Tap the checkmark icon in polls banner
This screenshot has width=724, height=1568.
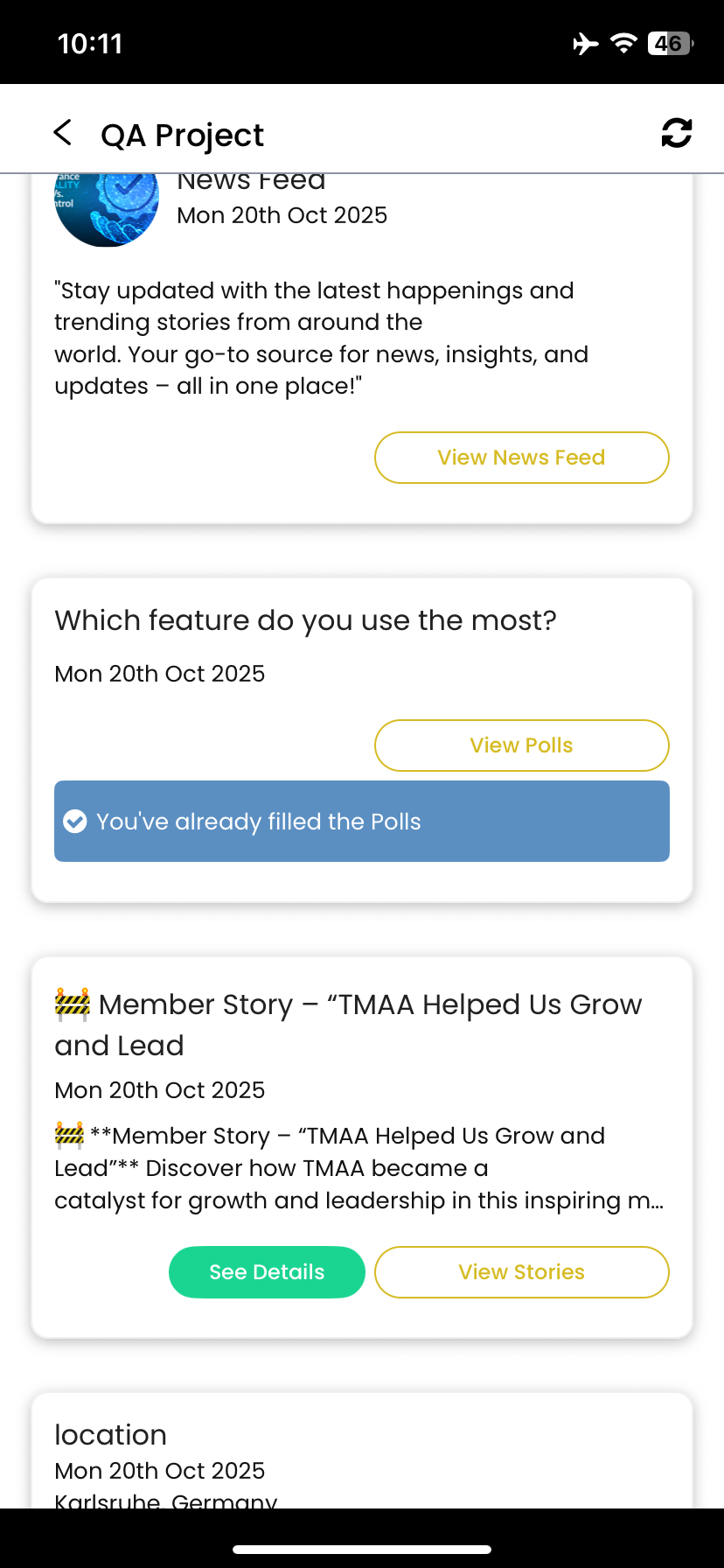coord(75,822)
